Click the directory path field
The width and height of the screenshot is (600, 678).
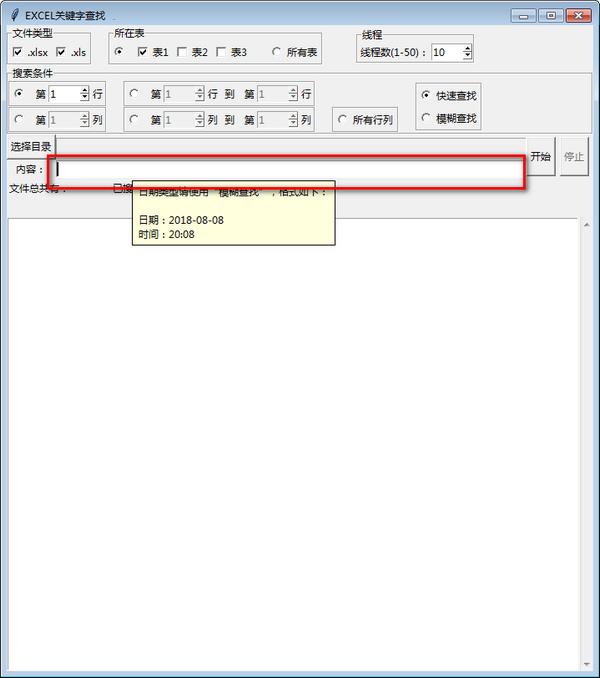pos(290,147)
